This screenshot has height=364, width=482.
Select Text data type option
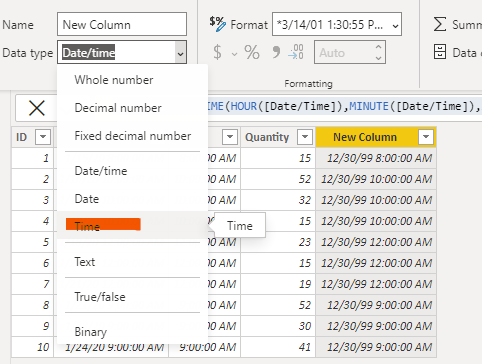pyautogui.click(x=132, y=262)
